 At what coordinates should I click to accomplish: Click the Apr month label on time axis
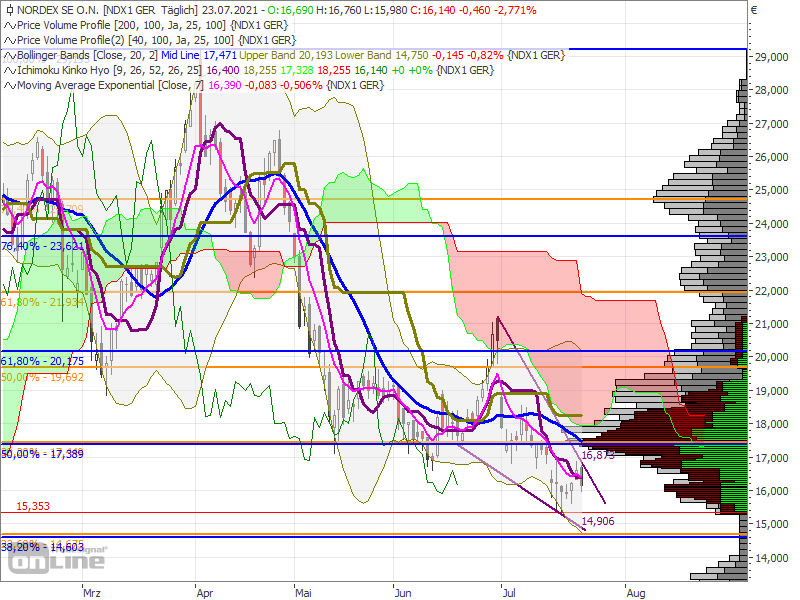[x=205, y=593]
